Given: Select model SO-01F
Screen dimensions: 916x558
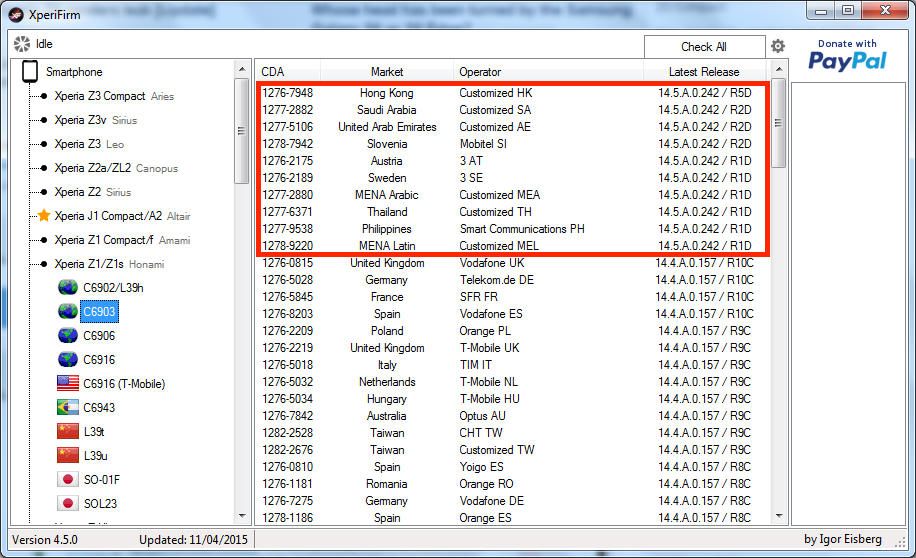Looking at the screenshot, I should coord(102,479).
